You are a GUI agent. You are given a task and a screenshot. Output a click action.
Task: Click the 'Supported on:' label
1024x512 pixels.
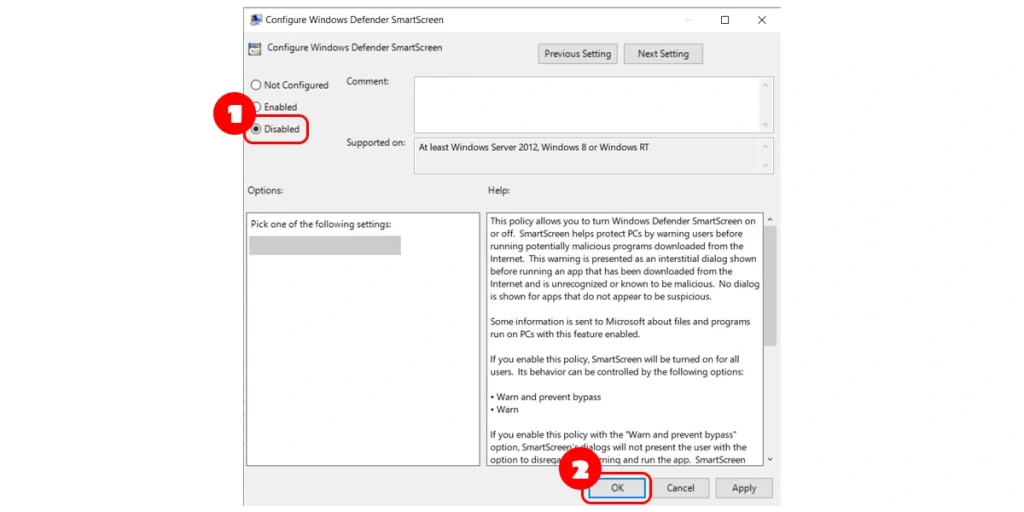(376, 143)
